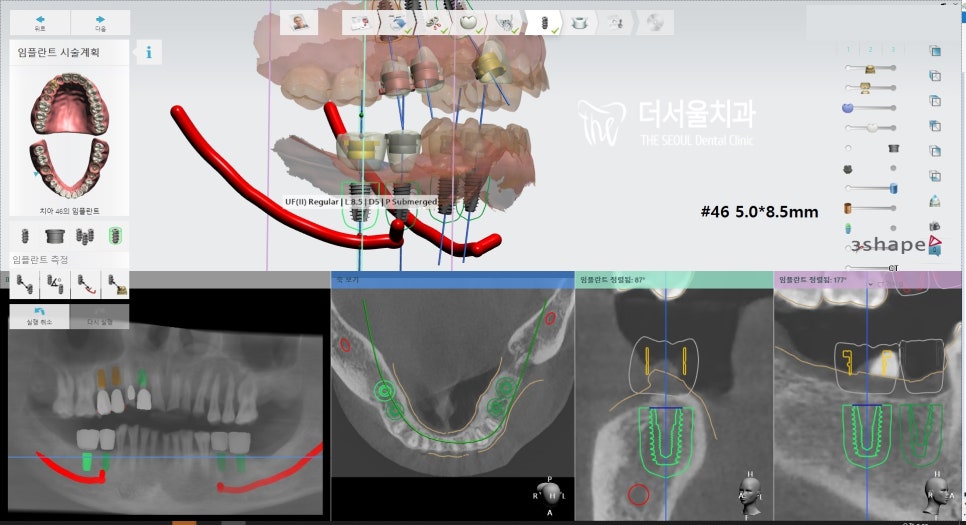
Task: Click the topmost 3D view cube icon
Action: point(934,51)
